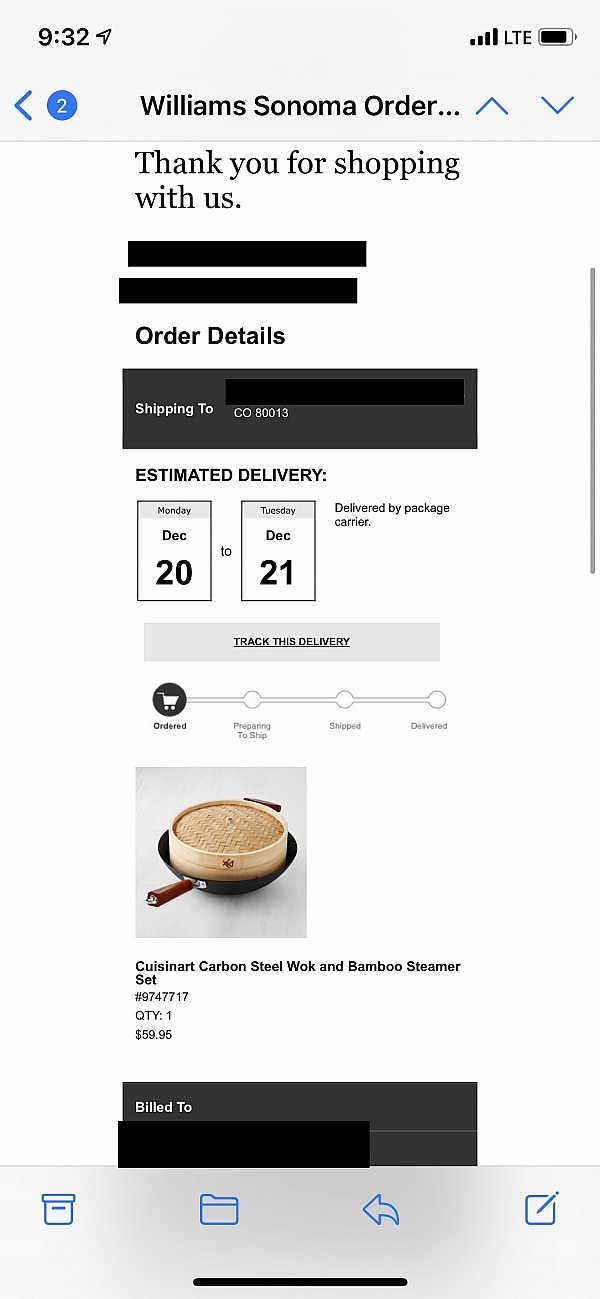
Task: Tap the Billed To section header
Action: pos(164,1107)
